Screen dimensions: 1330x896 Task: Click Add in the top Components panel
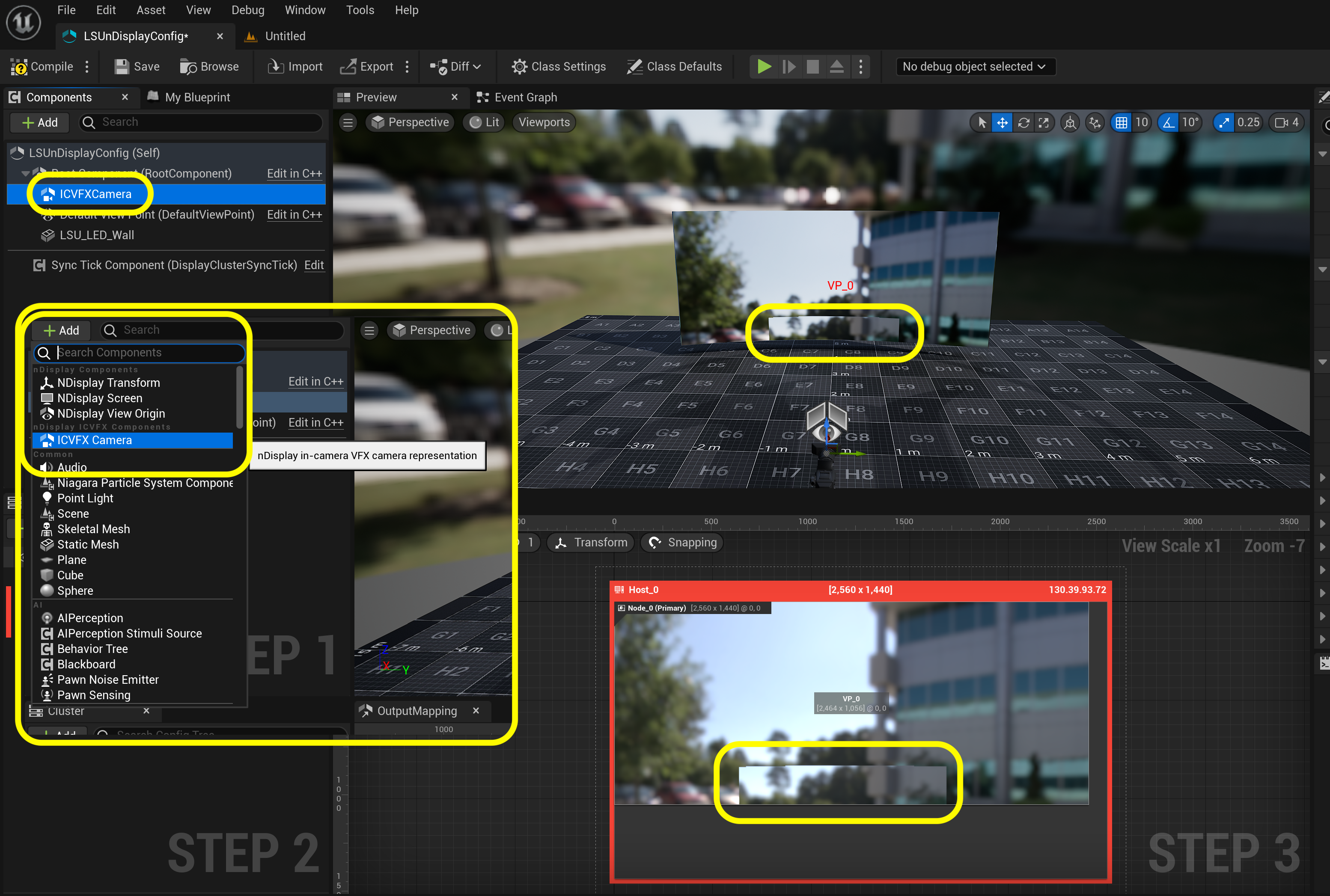tap(39, 122)
